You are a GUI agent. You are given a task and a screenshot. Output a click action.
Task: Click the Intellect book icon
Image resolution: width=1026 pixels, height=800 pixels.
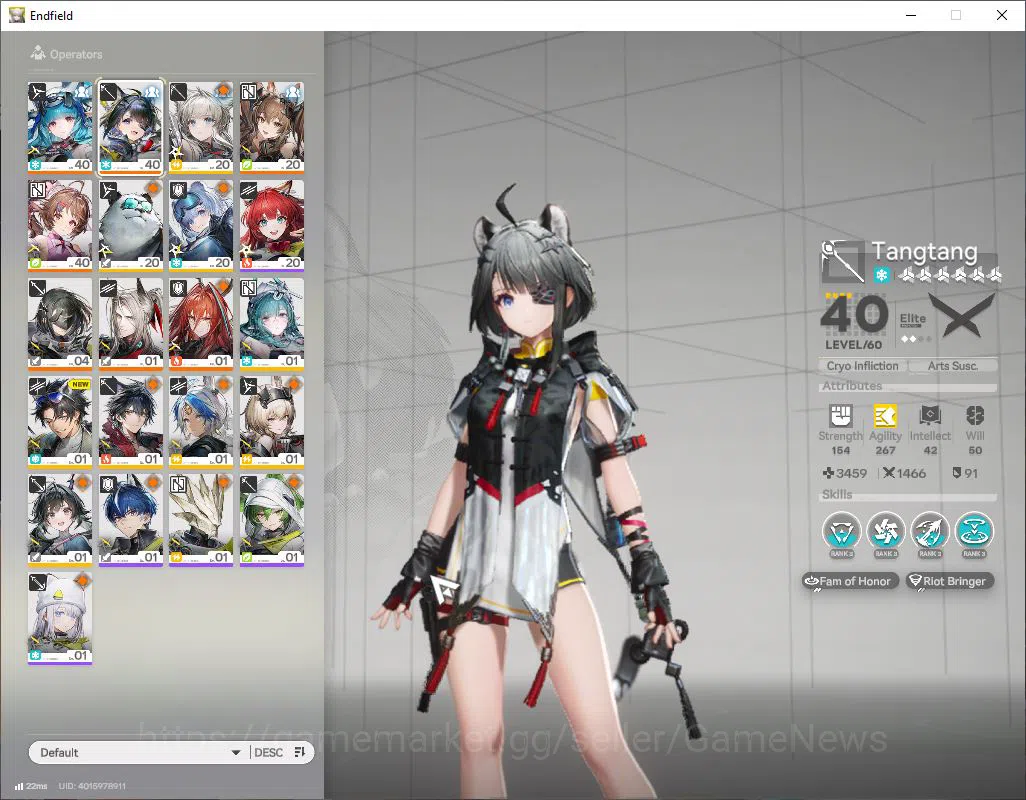click(930, 416)
